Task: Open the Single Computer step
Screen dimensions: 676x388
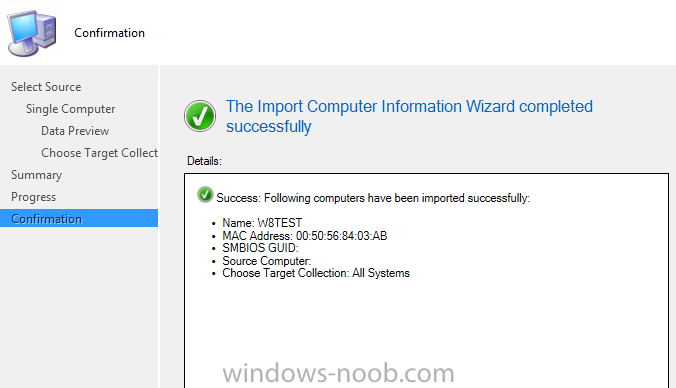Action: [70, 109]
